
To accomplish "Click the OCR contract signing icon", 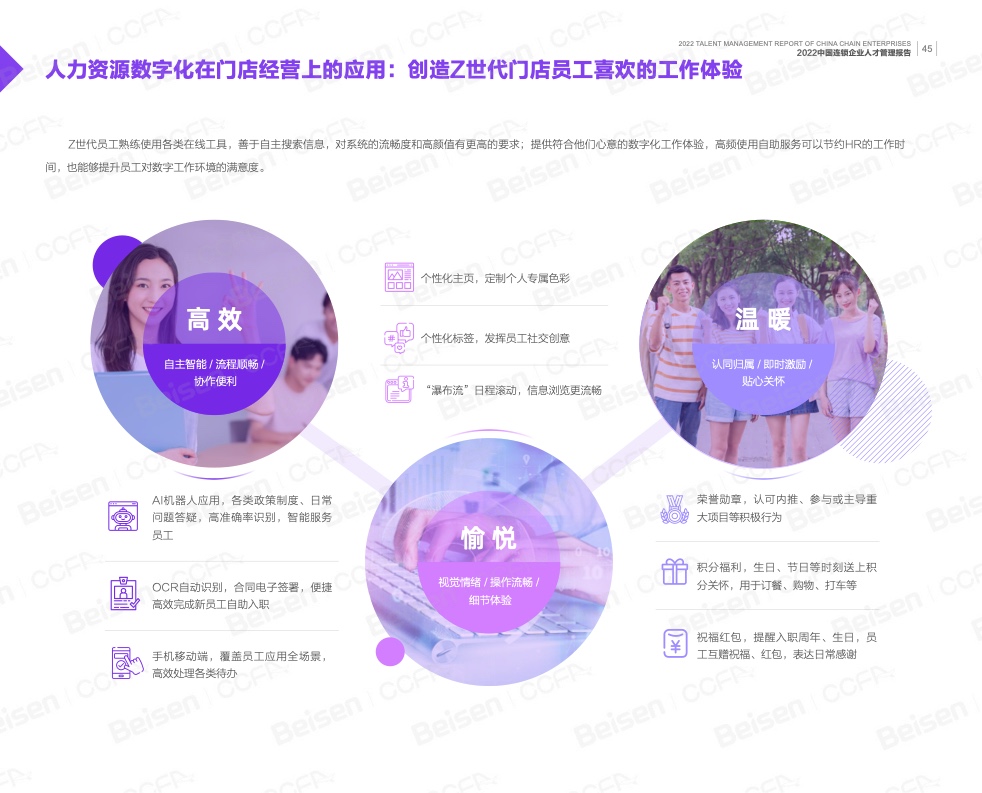I will 124,594.
